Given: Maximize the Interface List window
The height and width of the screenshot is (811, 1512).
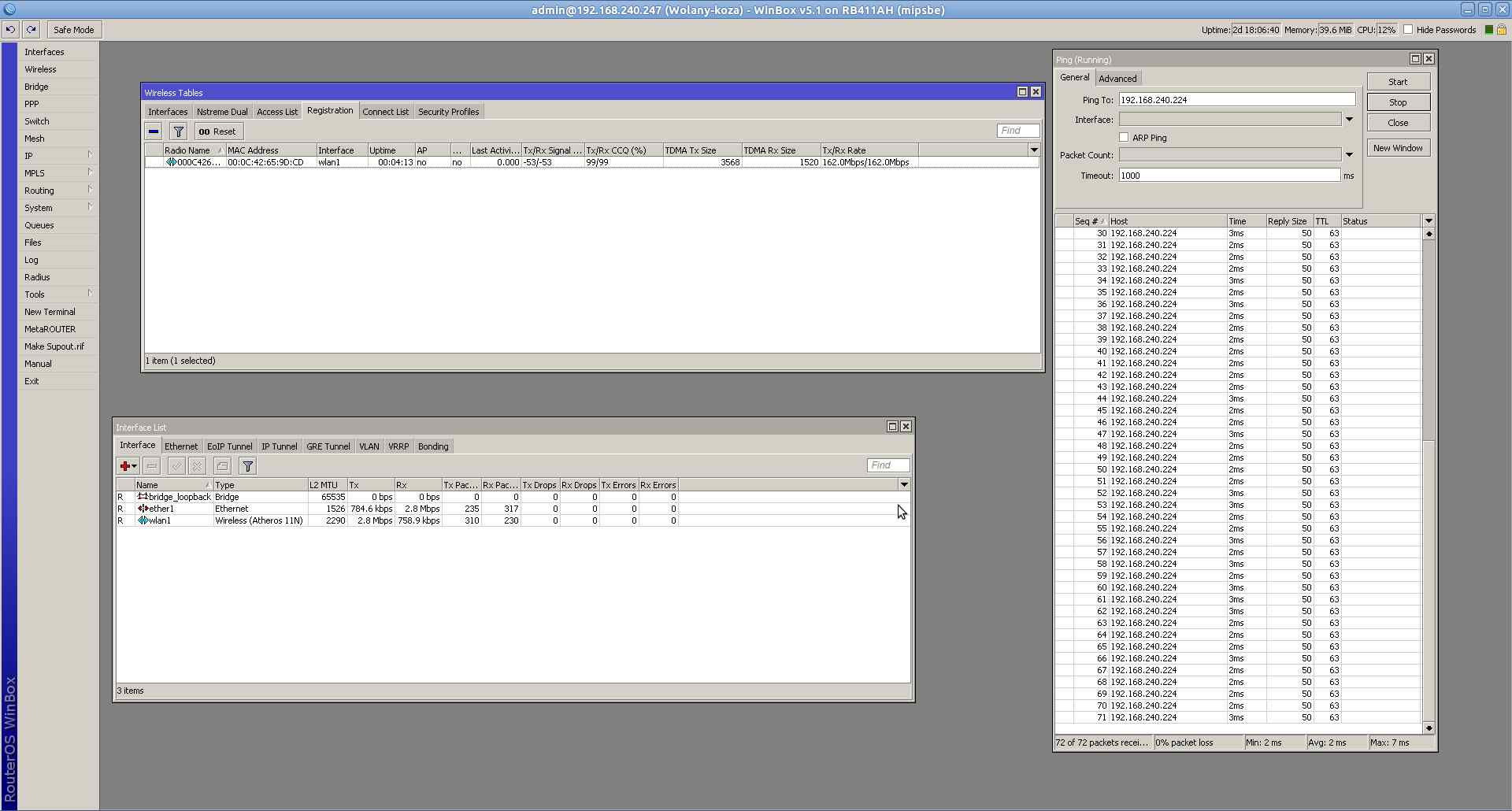Looking at the screenshot, I should [x=892, y=427].
